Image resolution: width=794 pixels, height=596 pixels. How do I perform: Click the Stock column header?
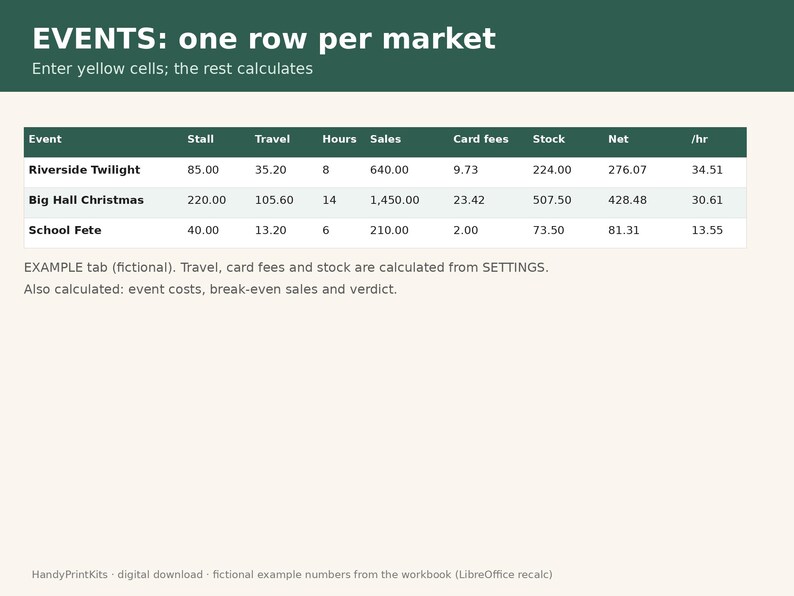(548, 139)
